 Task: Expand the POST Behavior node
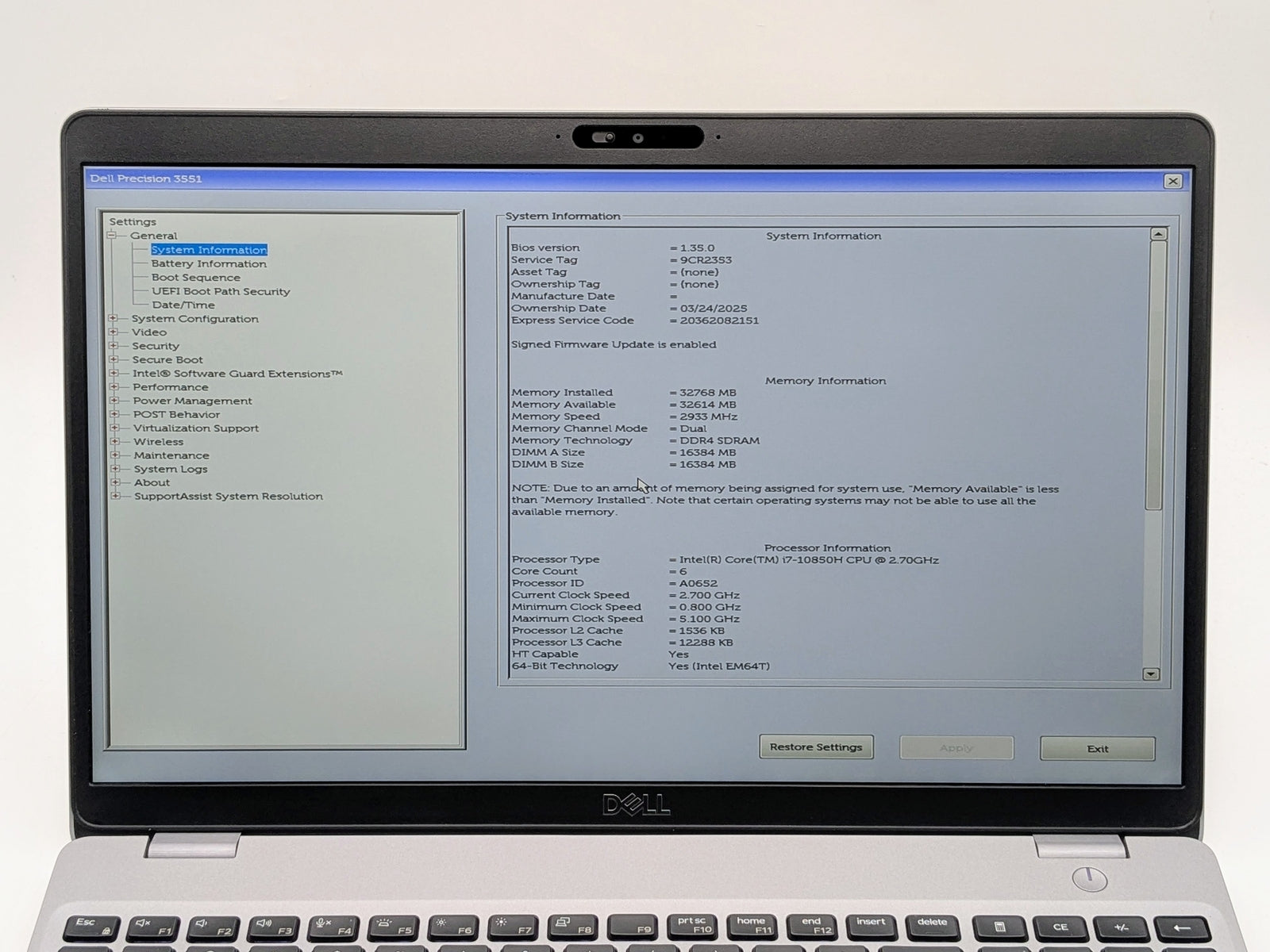click(x=114, y=414)
